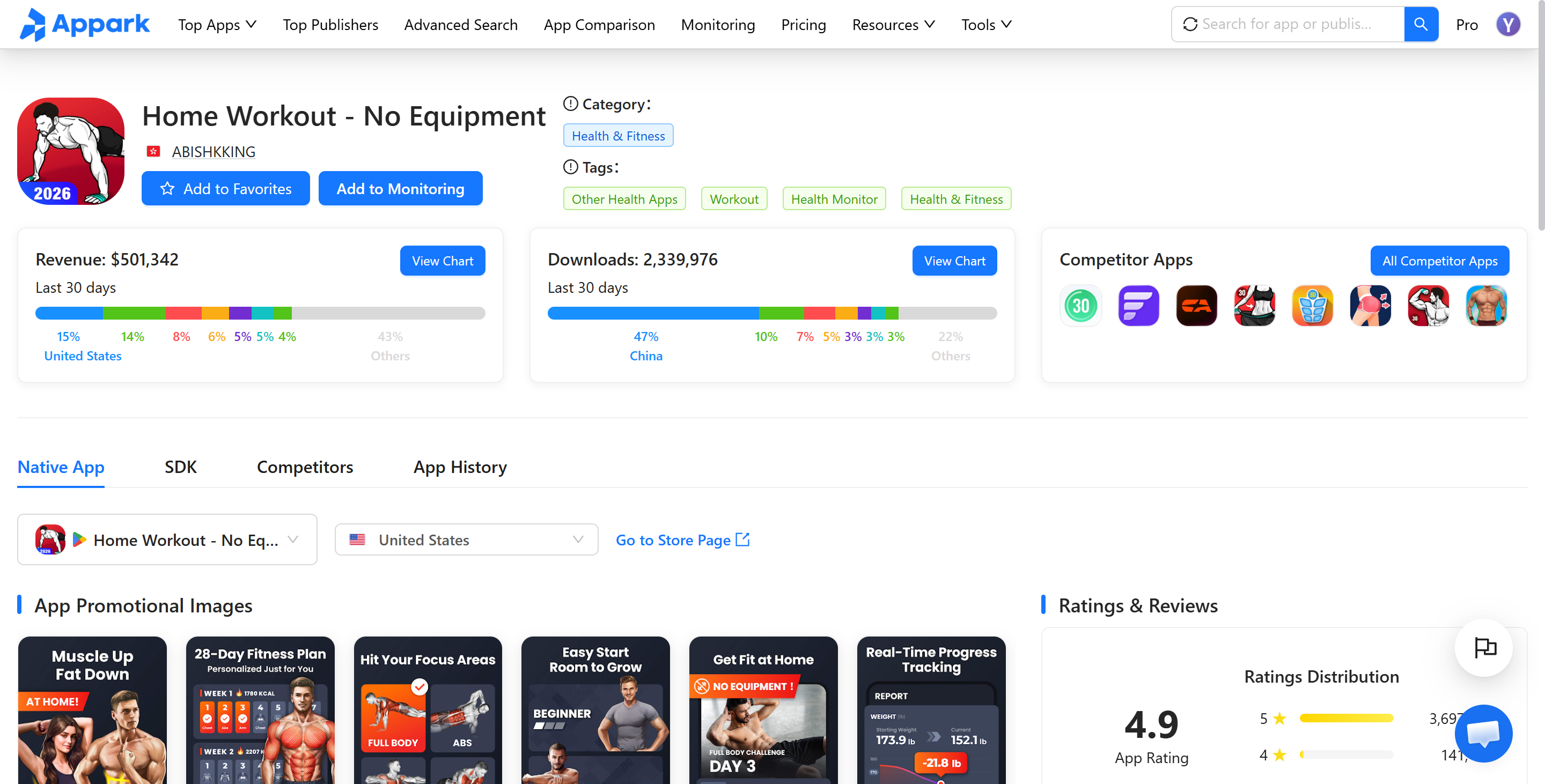Open the blue muscular torso competitor app
Viewport: 1545px width, 784px height.
[1485, 306]
